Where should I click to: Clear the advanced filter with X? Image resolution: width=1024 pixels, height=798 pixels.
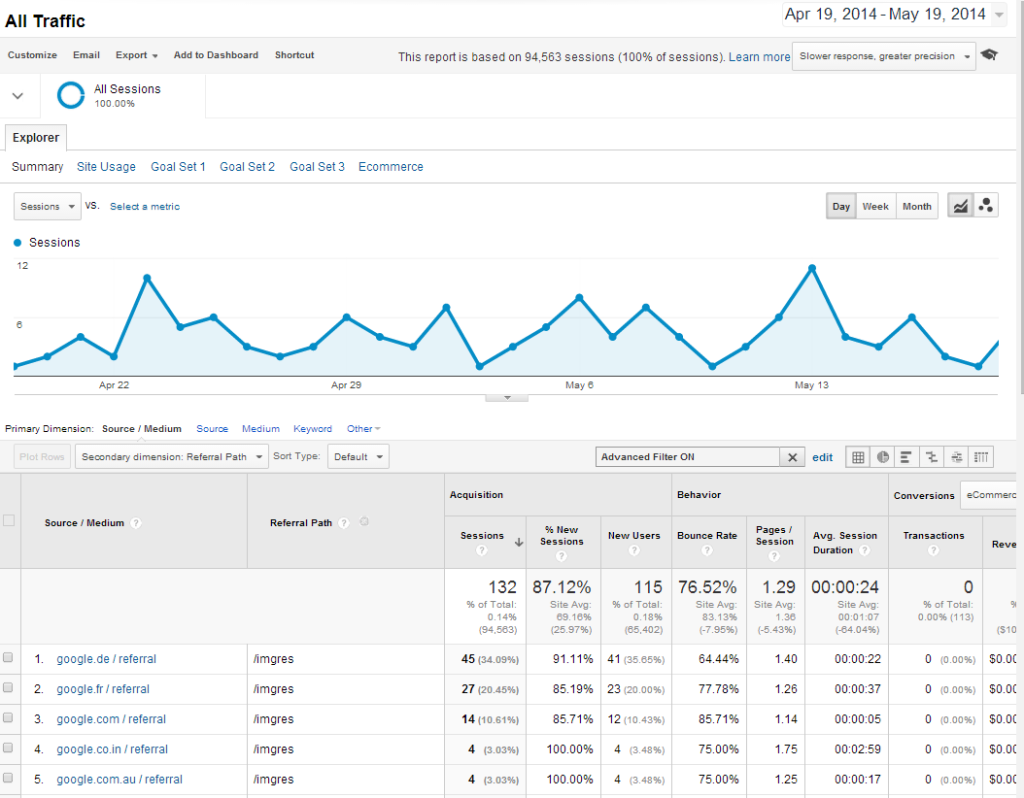(792, 457)
